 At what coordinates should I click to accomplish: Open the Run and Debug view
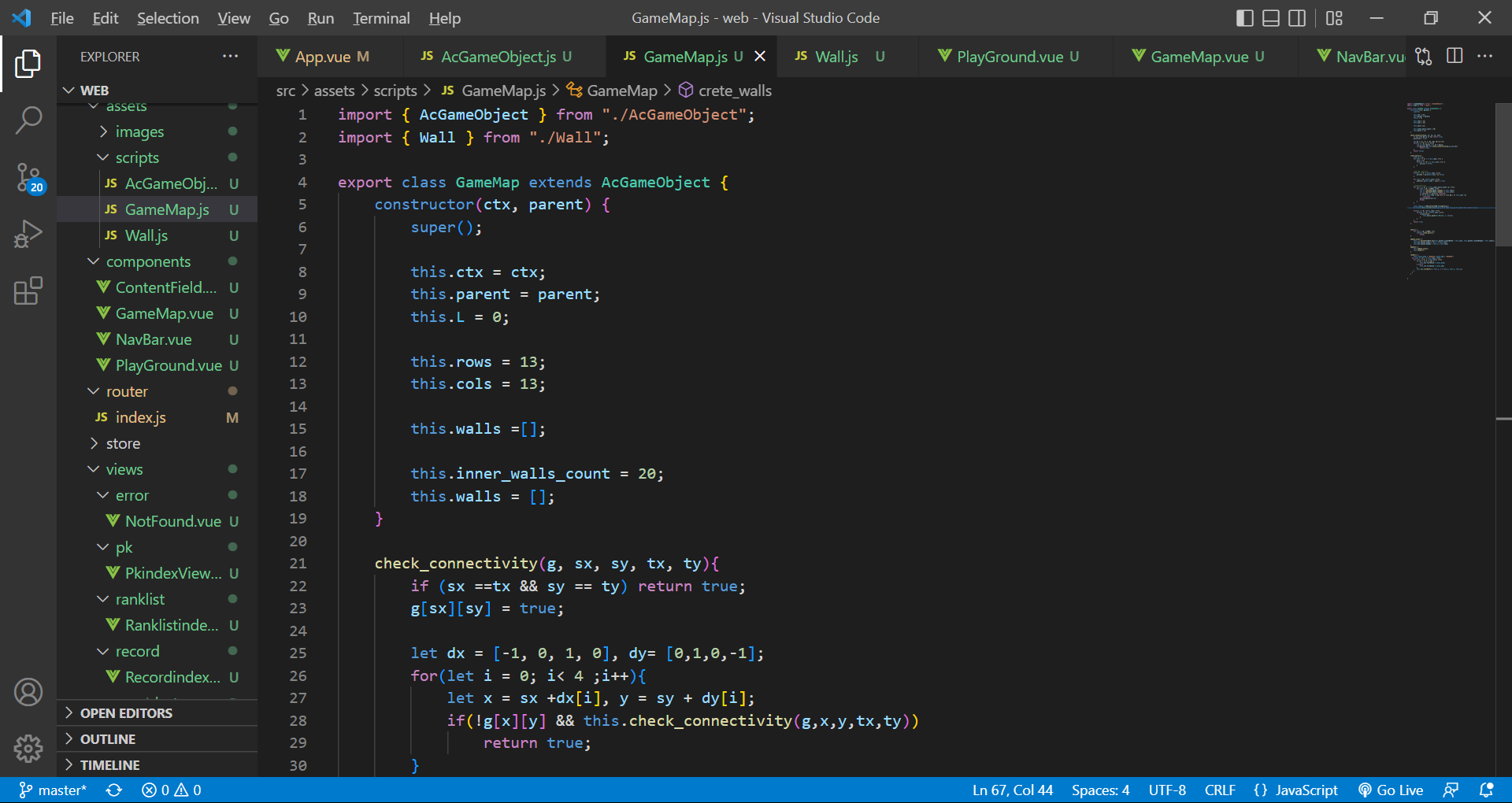tap(28, 235)
